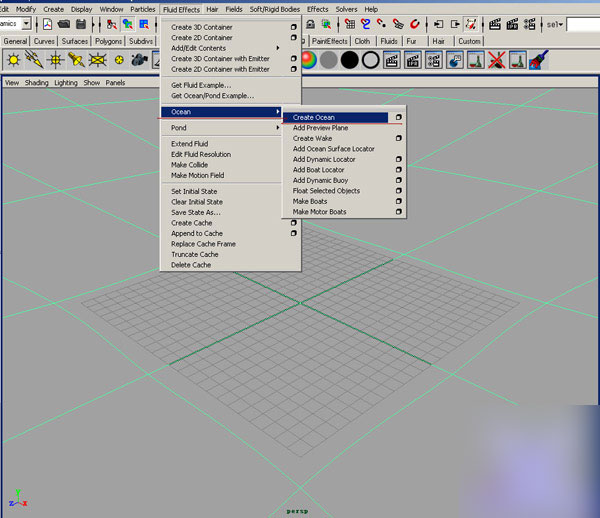Open Make Boats option box

(398, 201)
